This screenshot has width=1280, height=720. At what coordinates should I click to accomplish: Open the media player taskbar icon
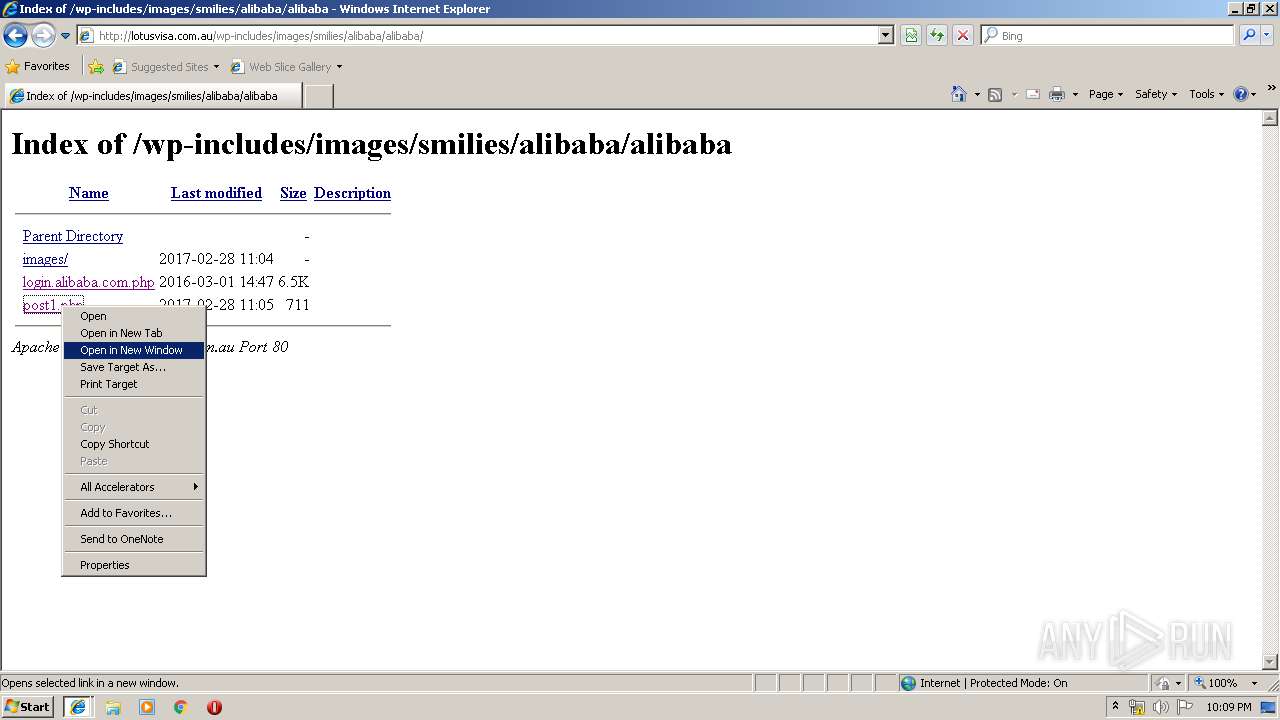(x=147, y=707)
